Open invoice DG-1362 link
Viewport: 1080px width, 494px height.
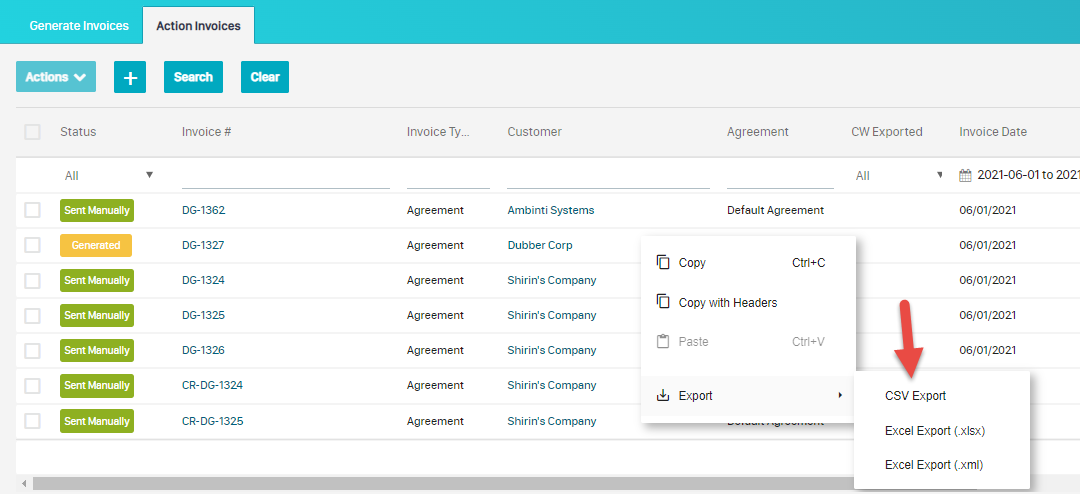[x=203, y=210]
